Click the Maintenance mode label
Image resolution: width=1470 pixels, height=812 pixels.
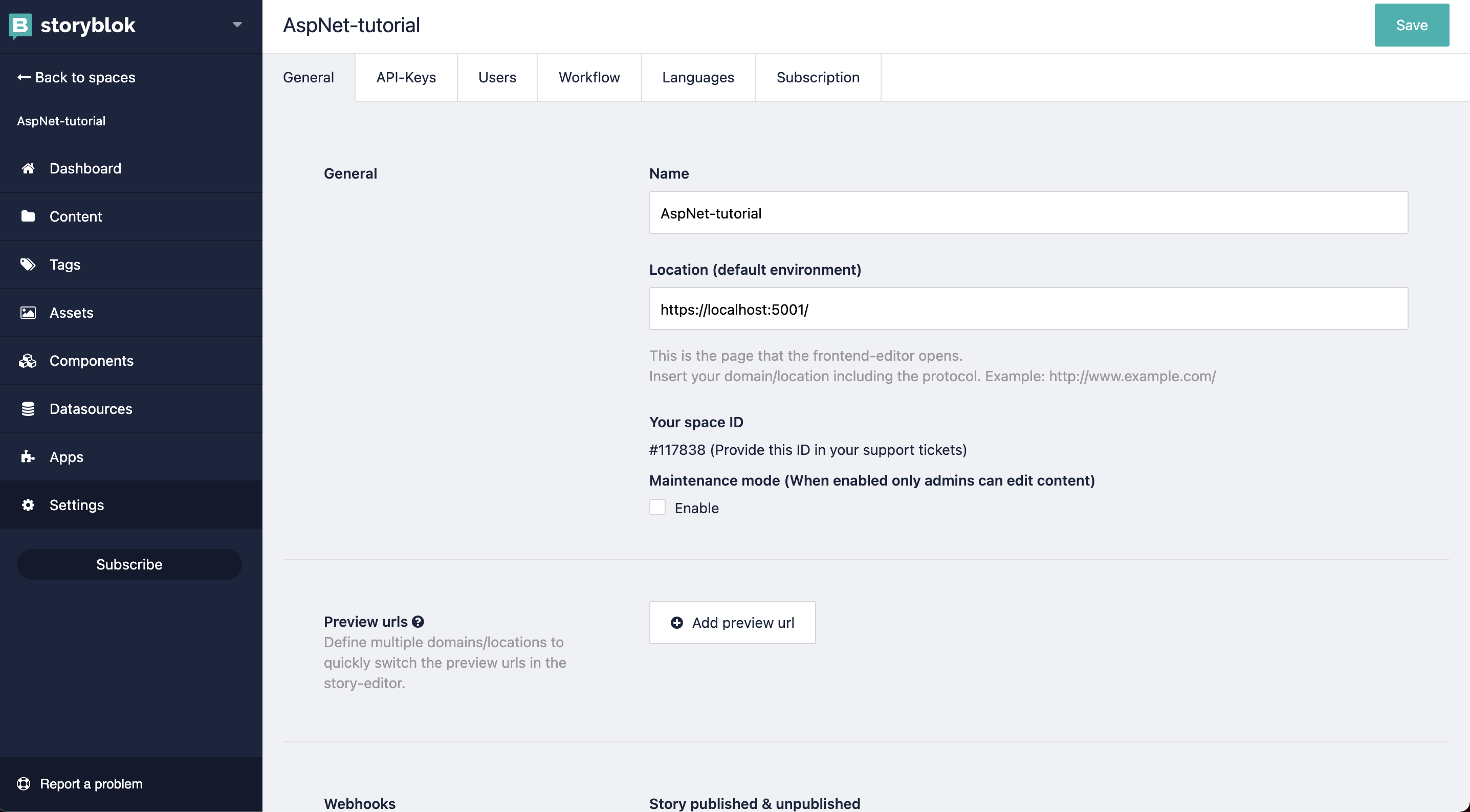[x=872, y=480]
